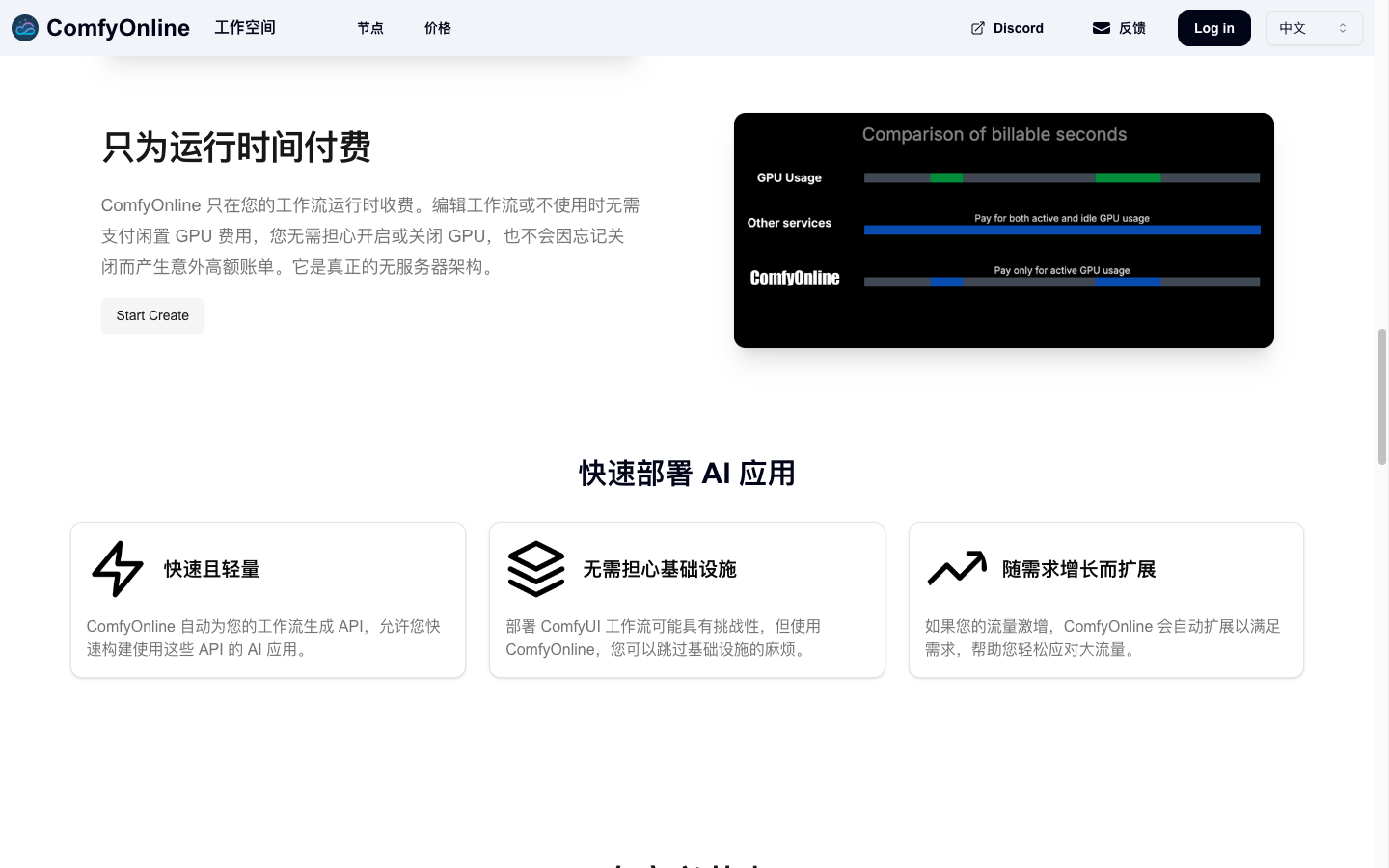The height and width of the screenshot is (868, 1389).
Task: Click the ComfyOnline cloud logo icon
Action: 25,28
